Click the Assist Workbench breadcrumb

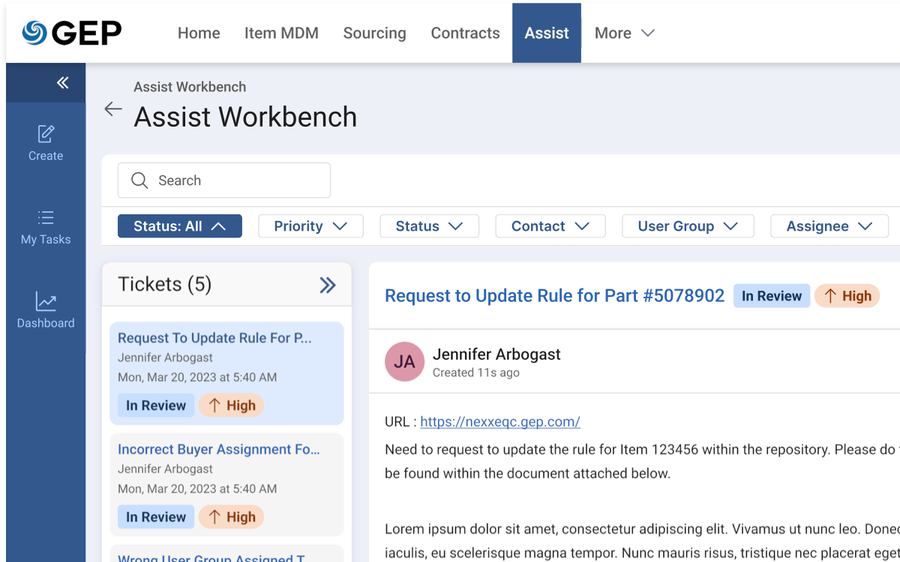[x=190, y=87]
